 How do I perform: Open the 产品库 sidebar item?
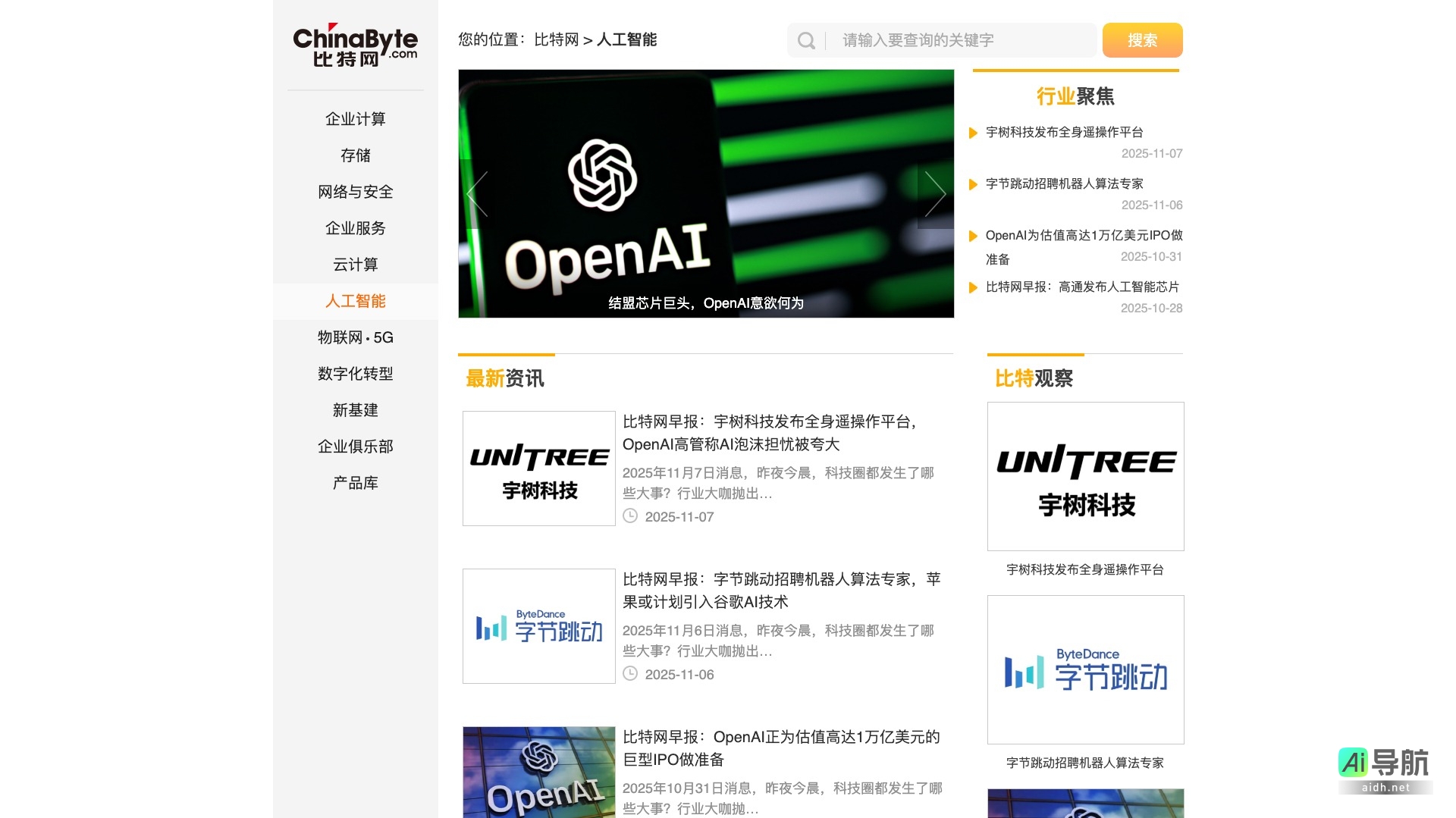(355, 483)
